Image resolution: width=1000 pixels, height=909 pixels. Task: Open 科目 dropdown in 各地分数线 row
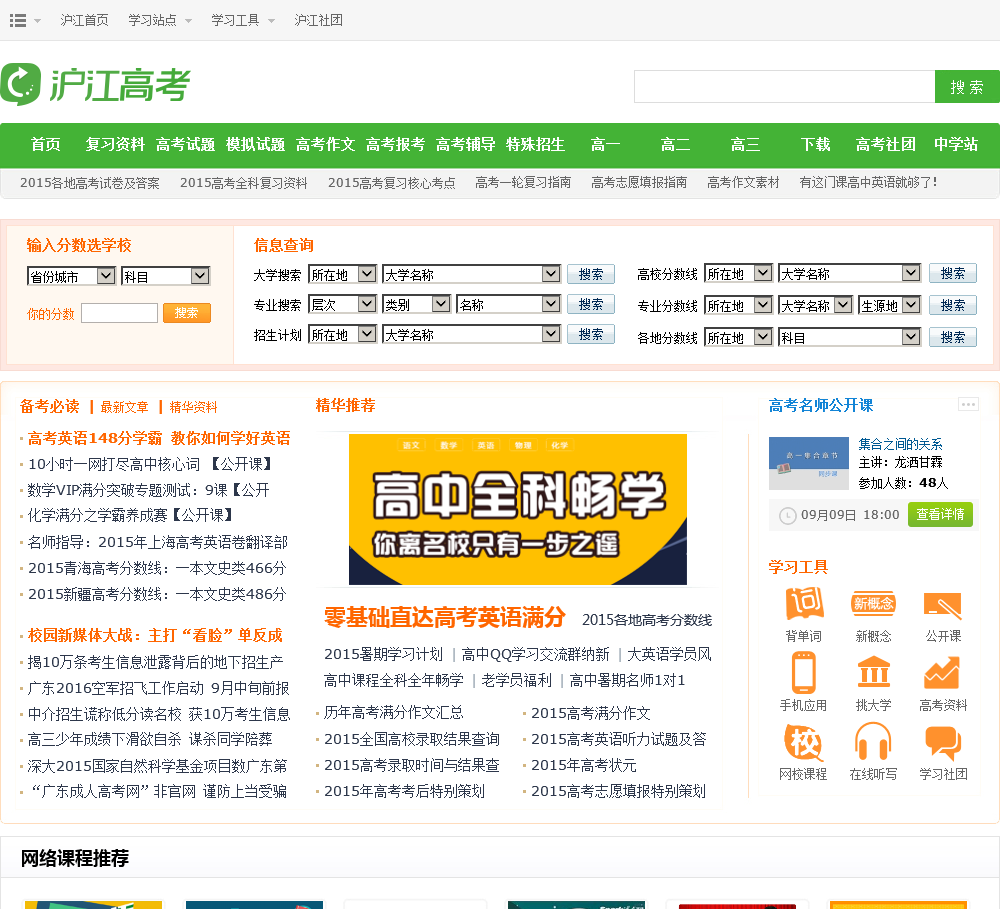[x=849, y=337]
